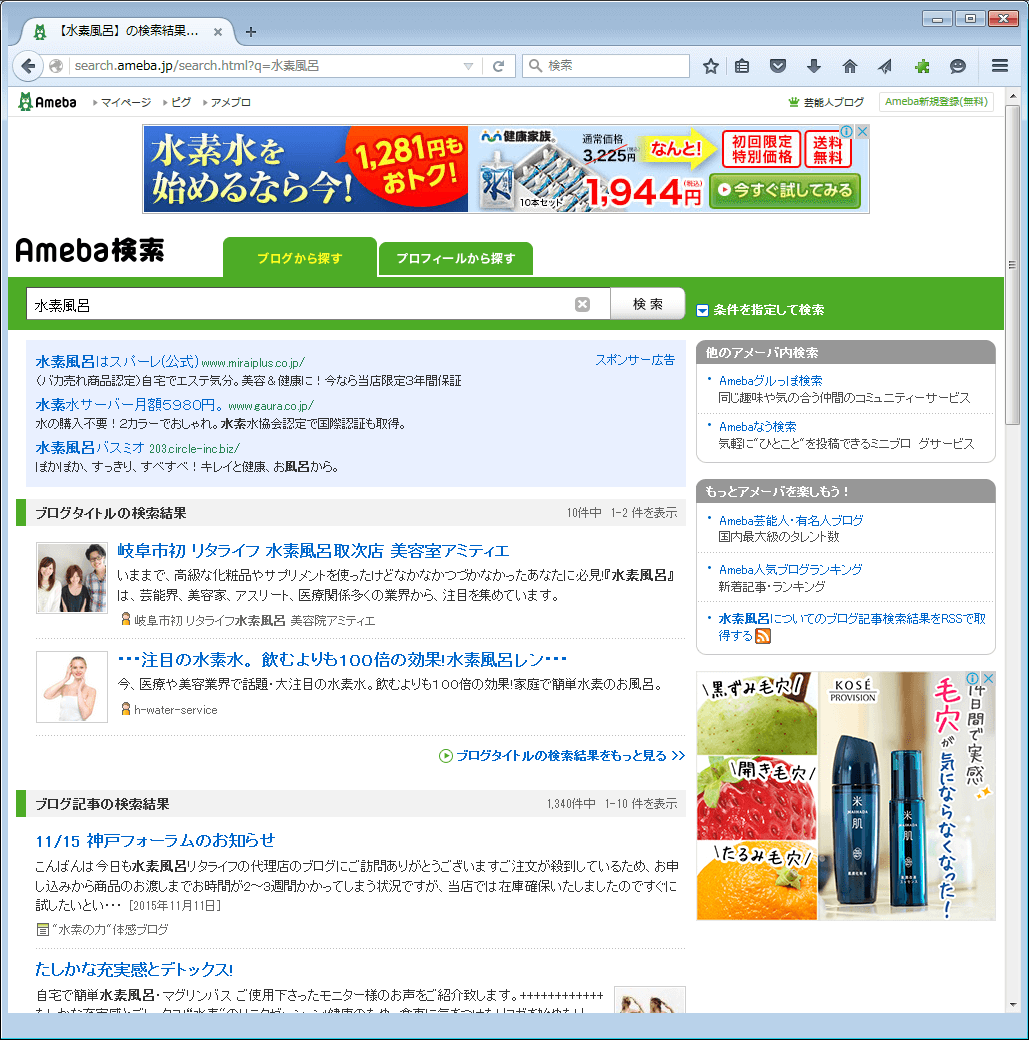The image size is (1029, 1040).
Task: Open the URL history dropdown arrow
Action: click(x=468, y=66)
